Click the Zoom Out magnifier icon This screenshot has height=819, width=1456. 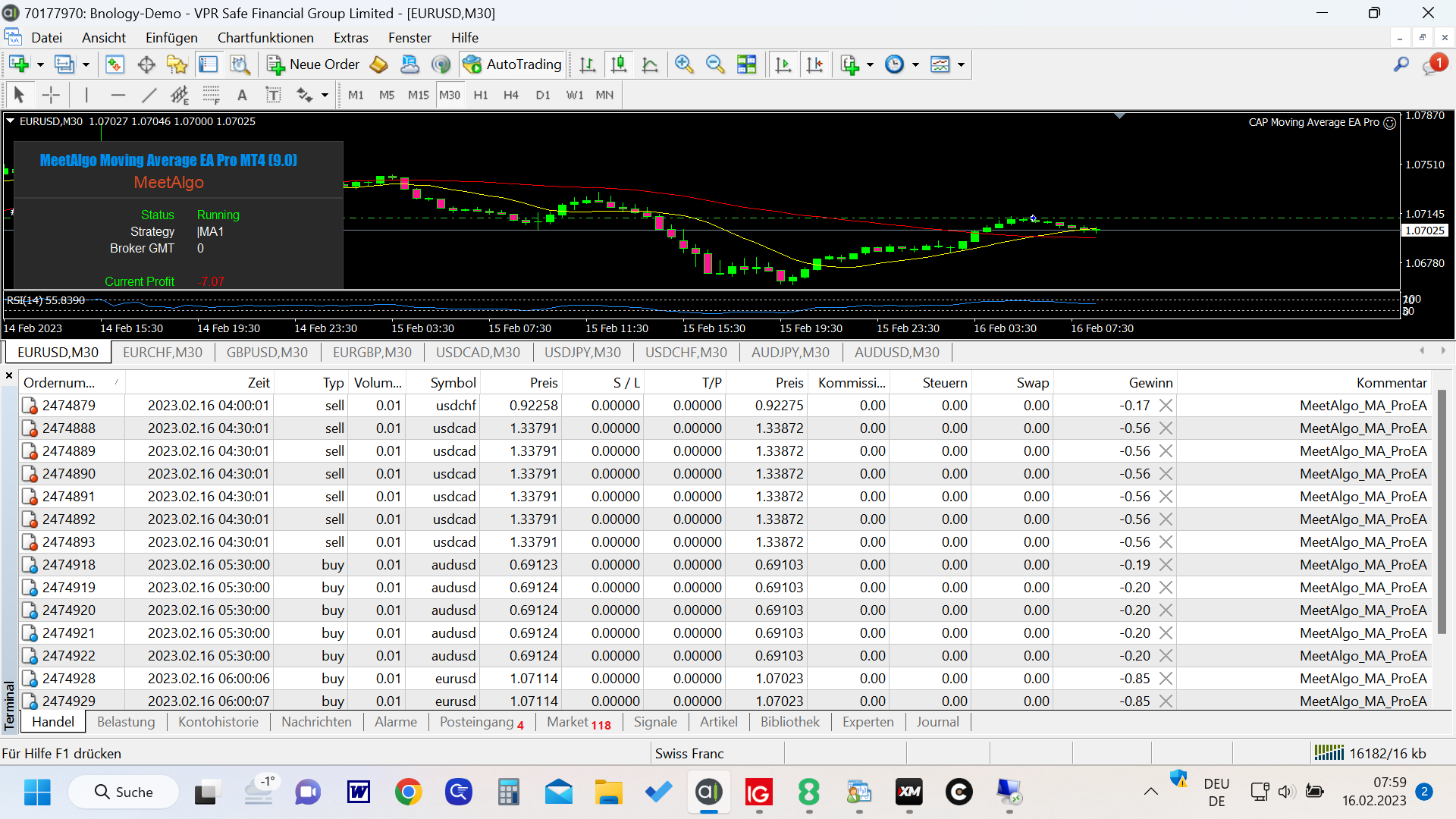pyautogui.click(x=714, y=64)
